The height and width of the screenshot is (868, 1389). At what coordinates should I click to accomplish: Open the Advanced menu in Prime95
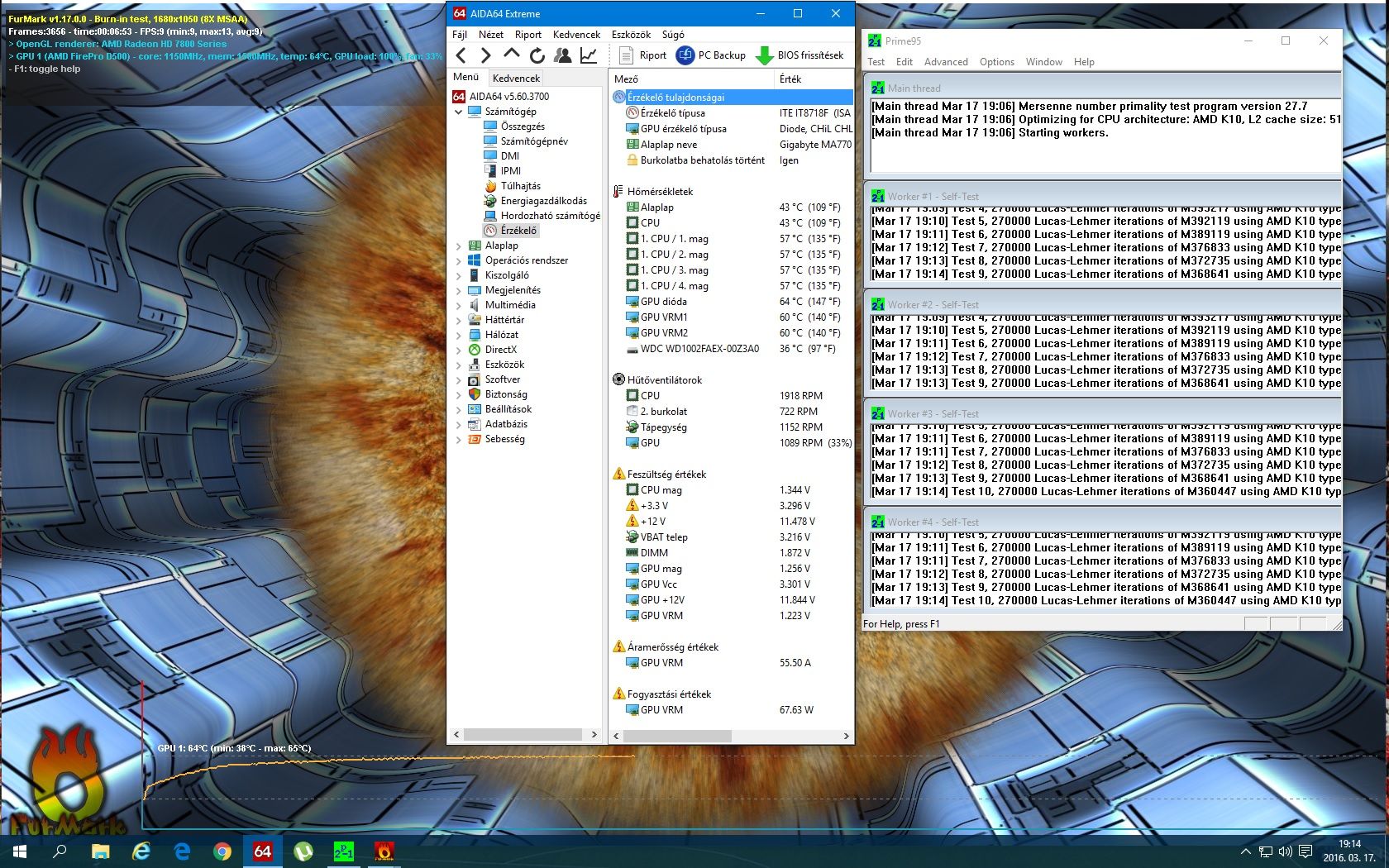click(x=946, y=62)
